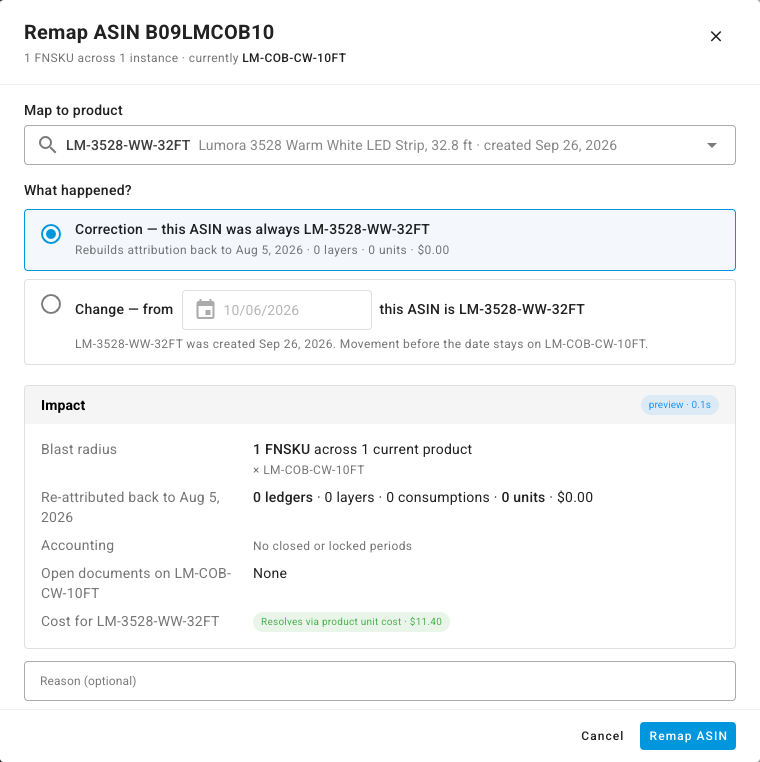Click the preview · 0.1s badge
The width and height of the screenshot is (760, 762).
pos(679,405)
